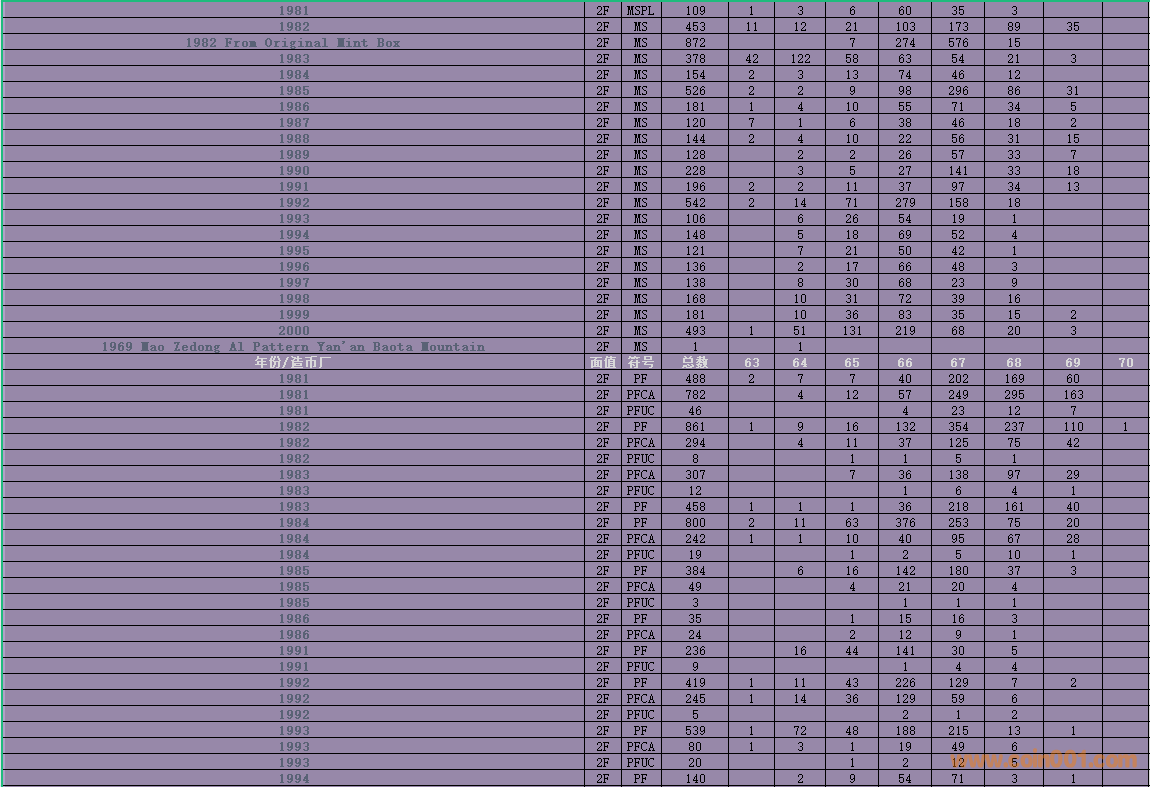This screenshot has width=1150, height=787.
Task: Click the total cell showing 872
Action: [x=695, y=43]
